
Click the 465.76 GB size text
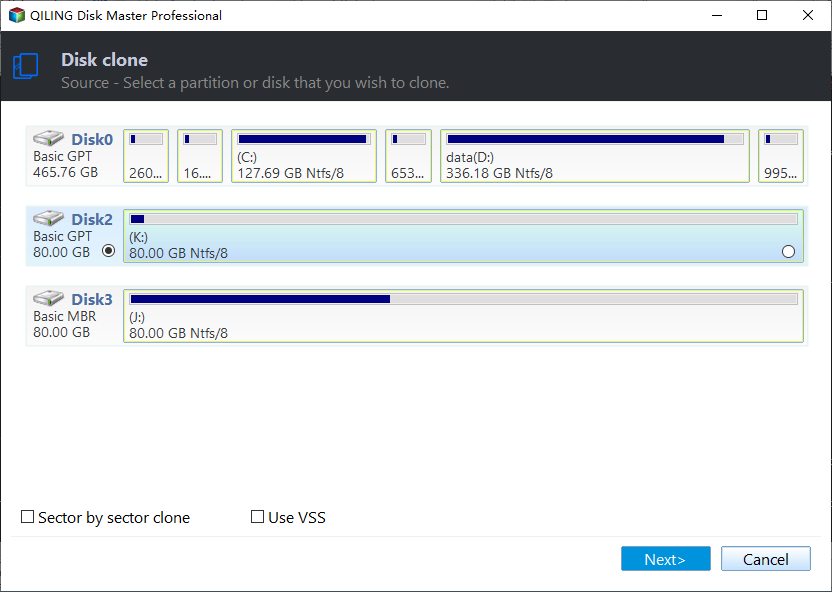pyautogui.click(x=65, y=172)
